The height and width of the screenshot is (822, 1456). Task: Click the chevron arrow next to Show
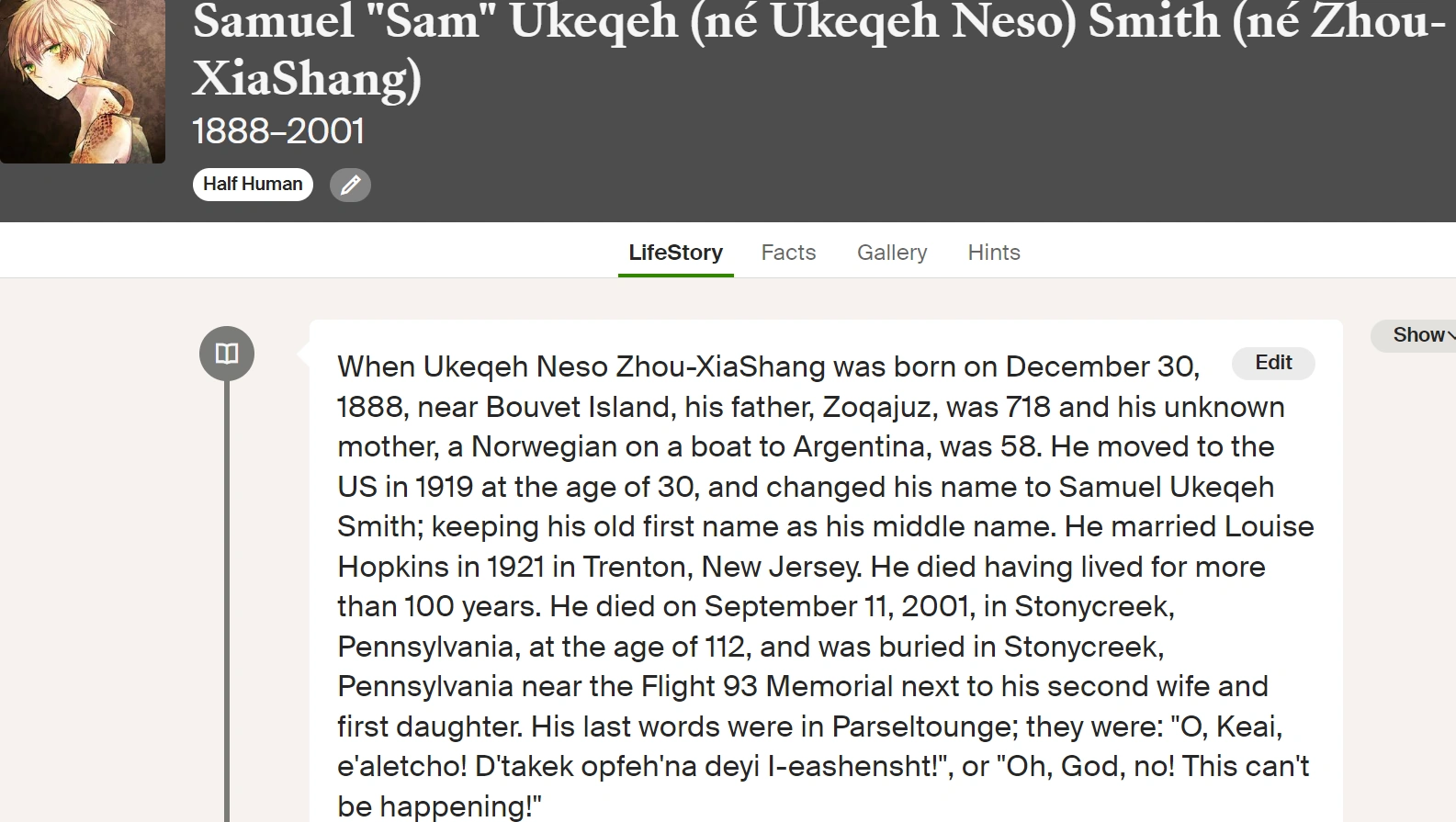[1450, 336]
